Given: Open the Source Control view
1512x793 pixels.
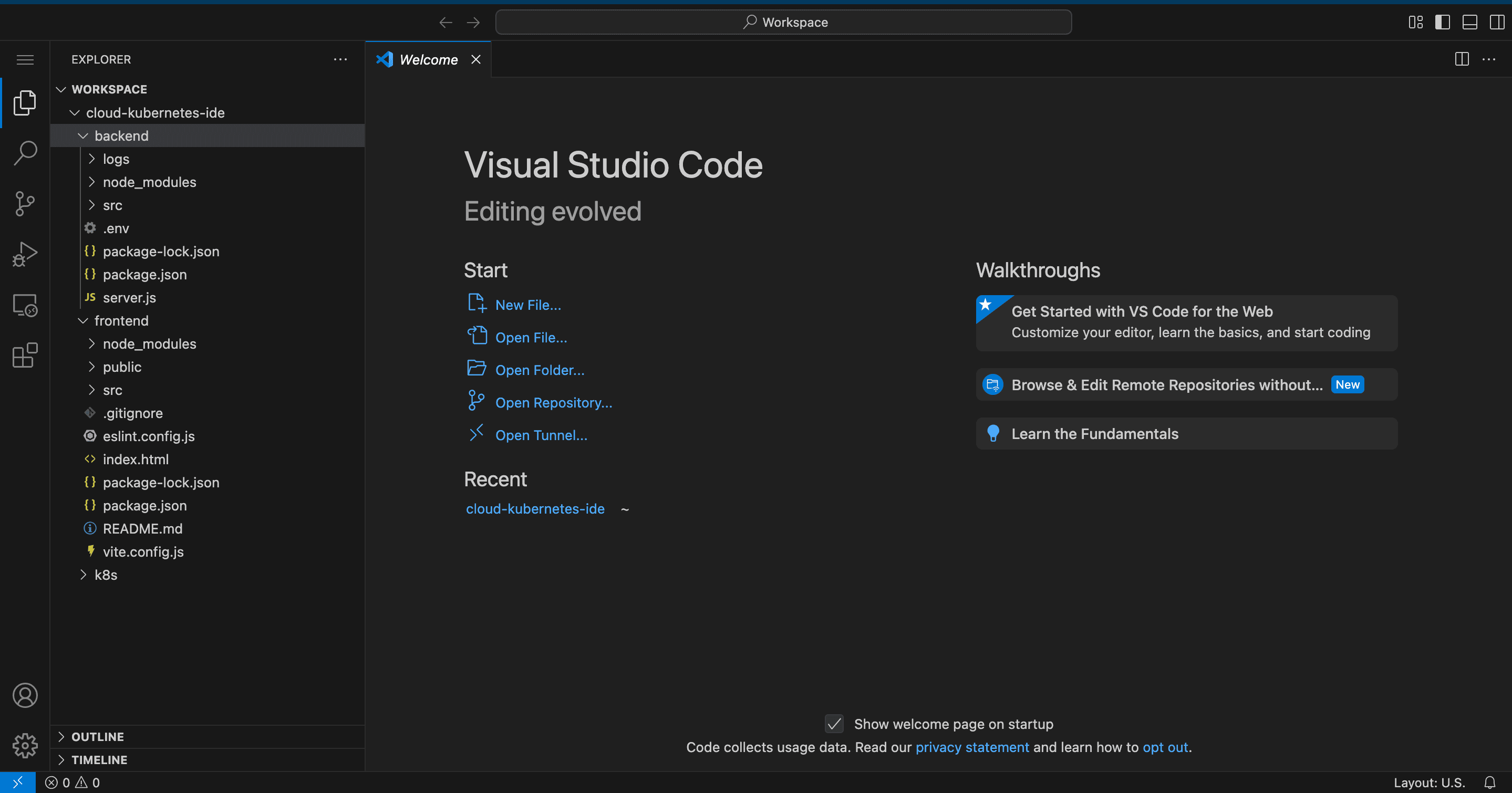Looking at the screenshot, I should click(x=25, y=204).
